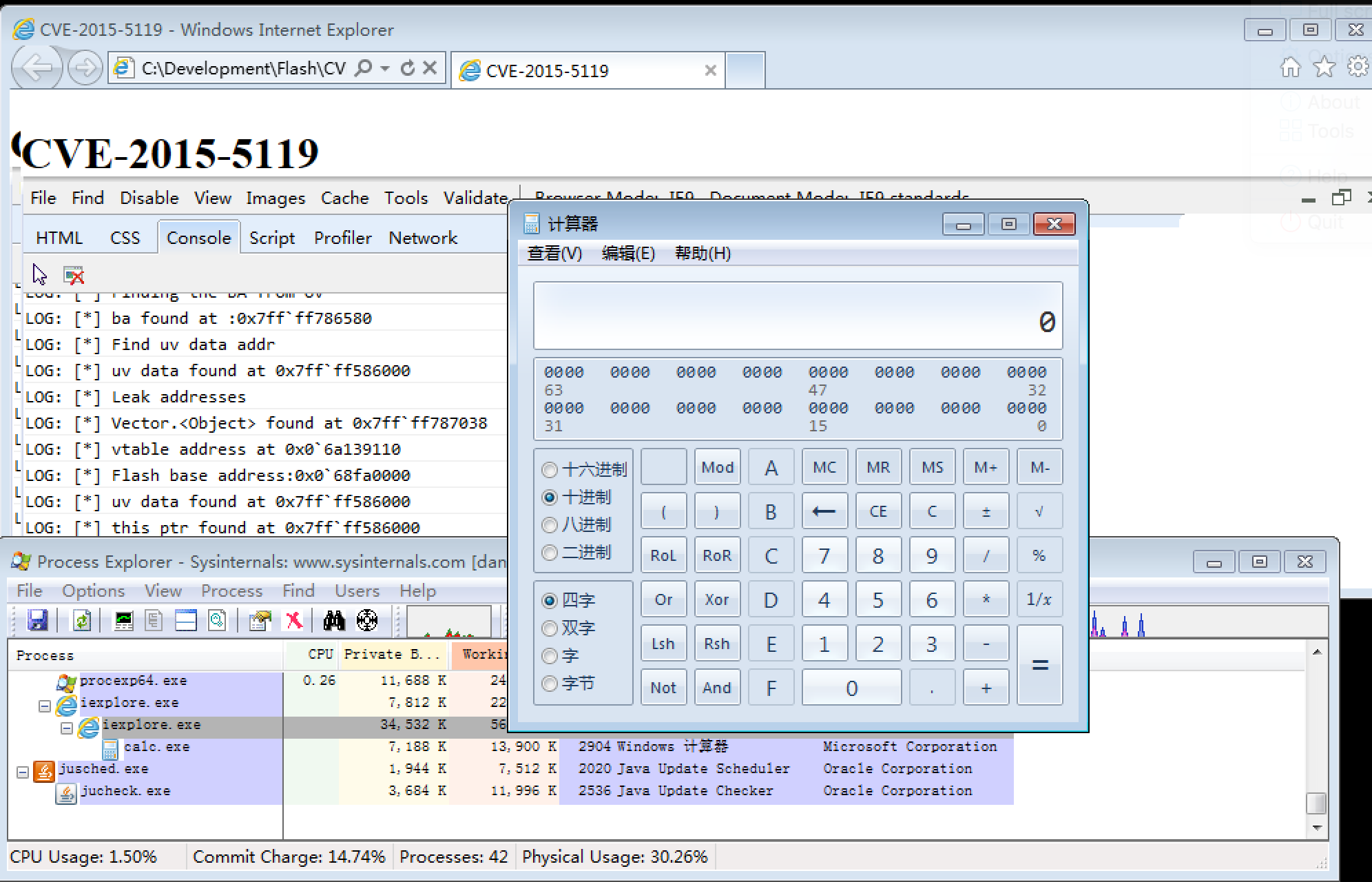Click the Process Explorer scrollbar up arrow
1372x882 pixels.
[1317, 652]
